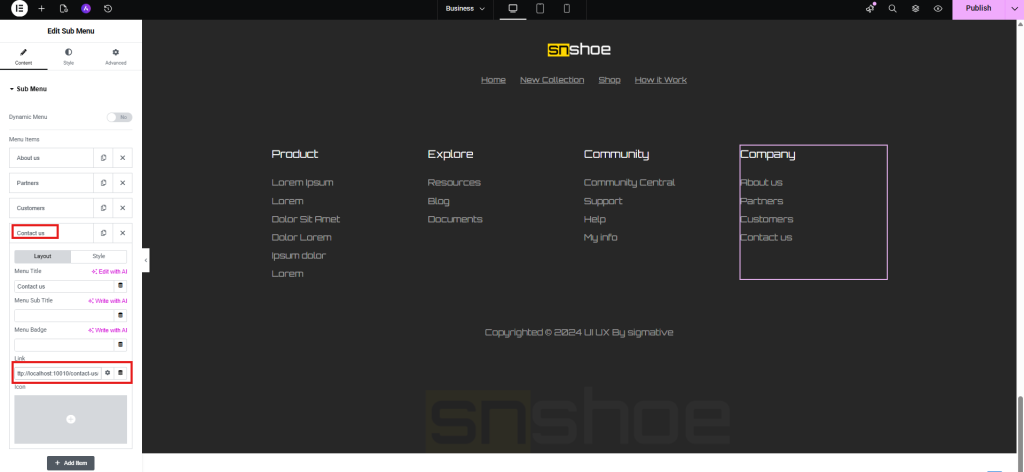
Task: Open dynamic tags for Link field
Action: pos(120,373)
